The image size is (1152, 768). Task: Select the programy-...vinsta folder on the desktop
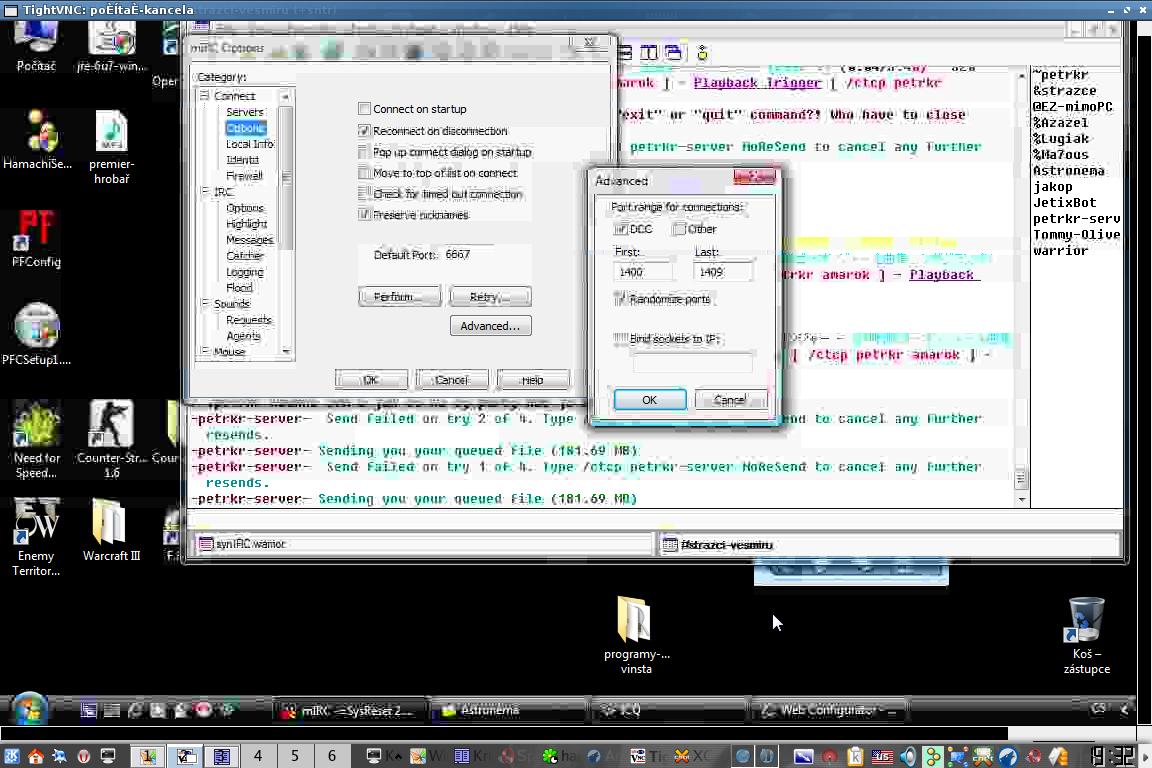point(636,635)
